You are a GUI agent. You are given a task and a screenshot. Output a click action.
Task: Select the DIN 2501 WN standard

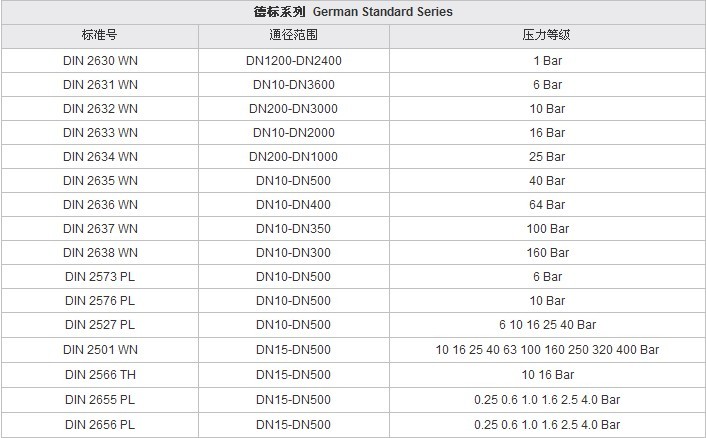coord(100,349)
